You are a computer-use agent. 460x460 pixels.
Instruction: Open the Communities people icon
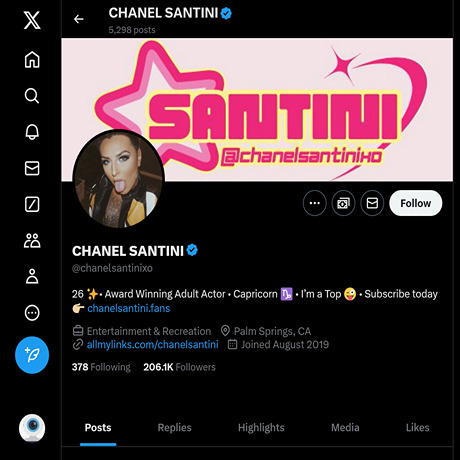tap(32, 240)
